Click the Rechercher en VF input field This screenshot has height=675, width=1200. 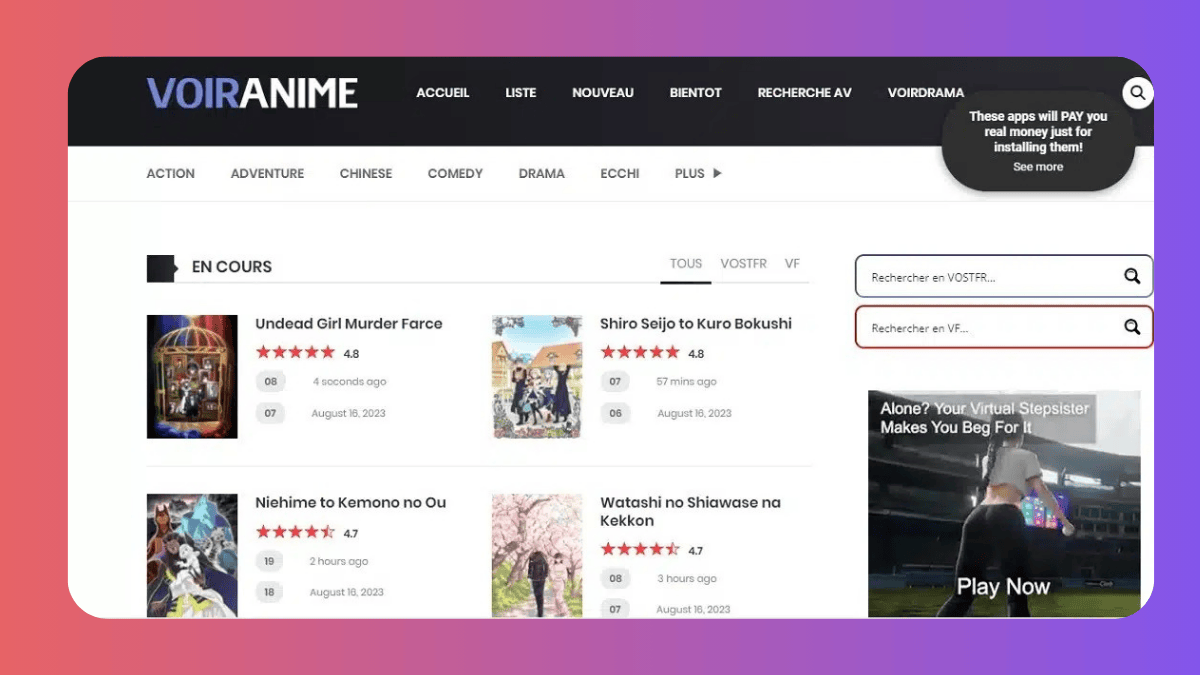click(x=1004, y=327)
